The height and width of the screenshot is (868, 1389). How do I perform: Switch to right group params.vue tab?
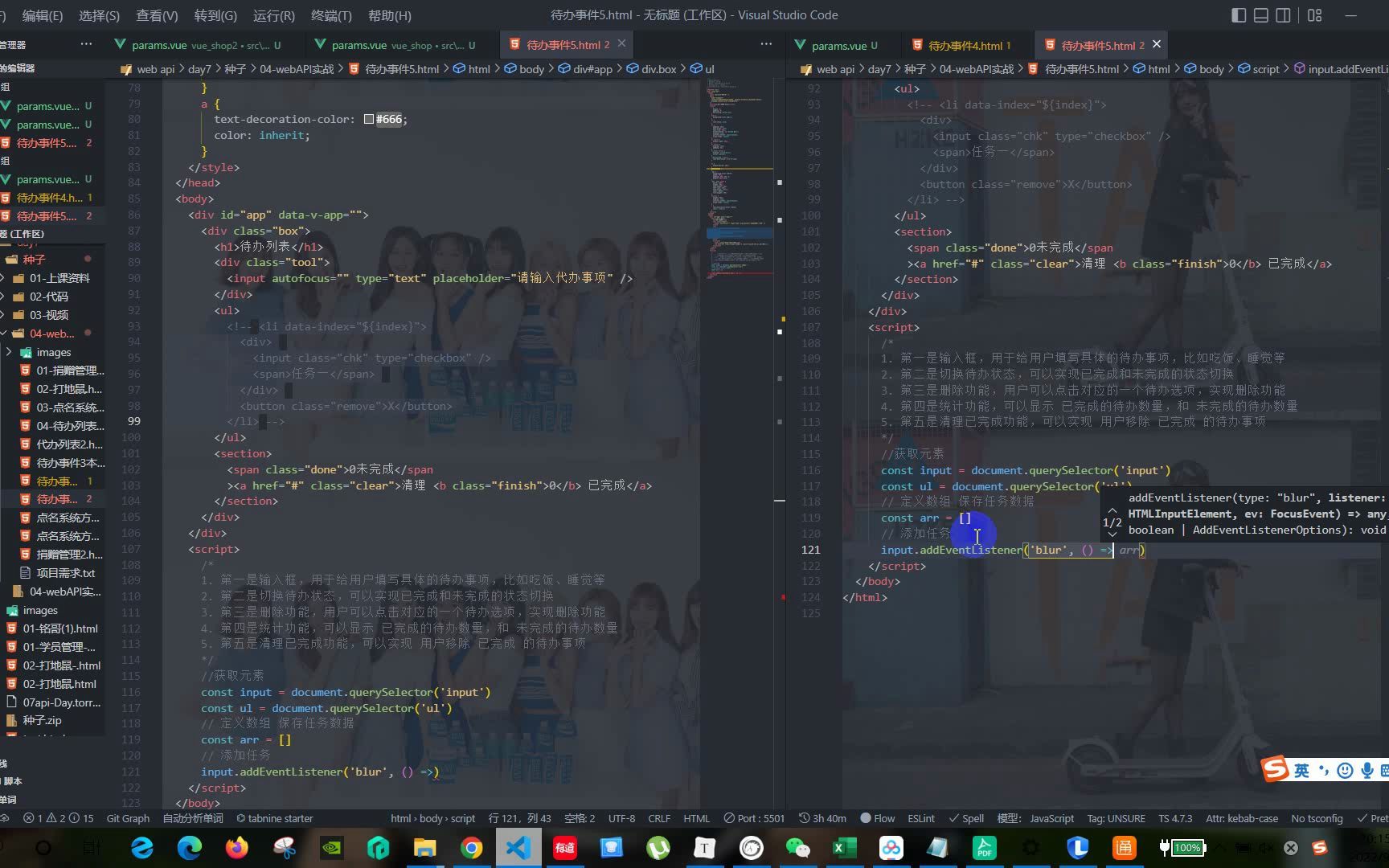[837, 45]
